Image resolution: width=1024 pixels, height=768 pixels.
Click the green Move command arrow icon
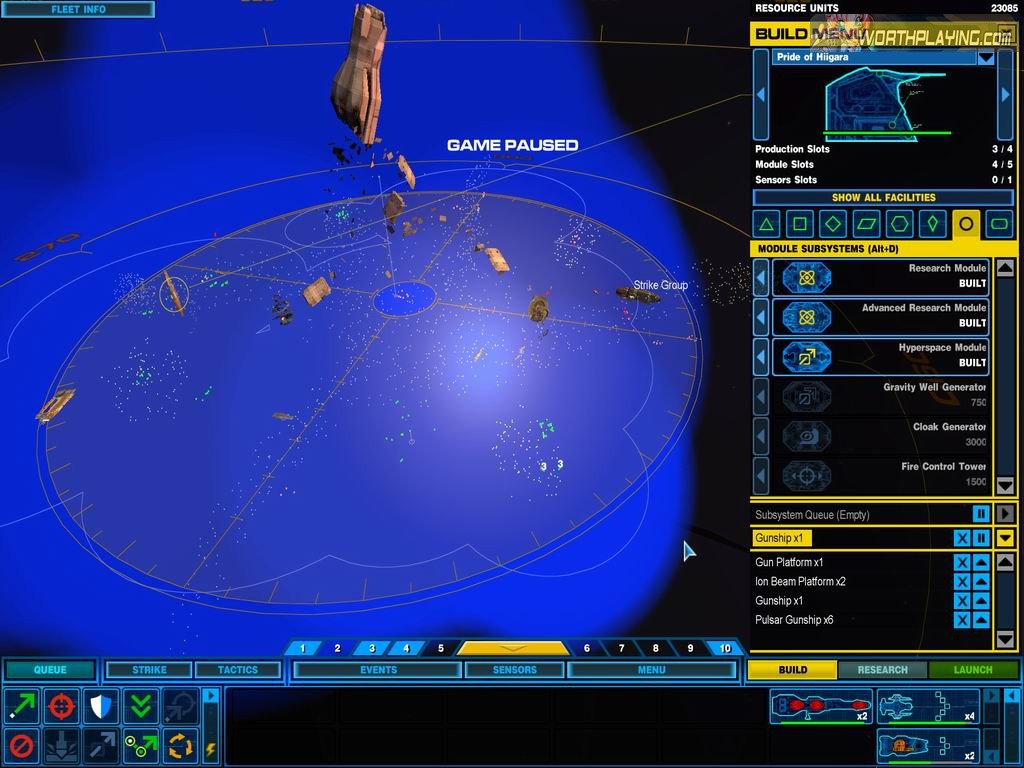pos(22,706)
